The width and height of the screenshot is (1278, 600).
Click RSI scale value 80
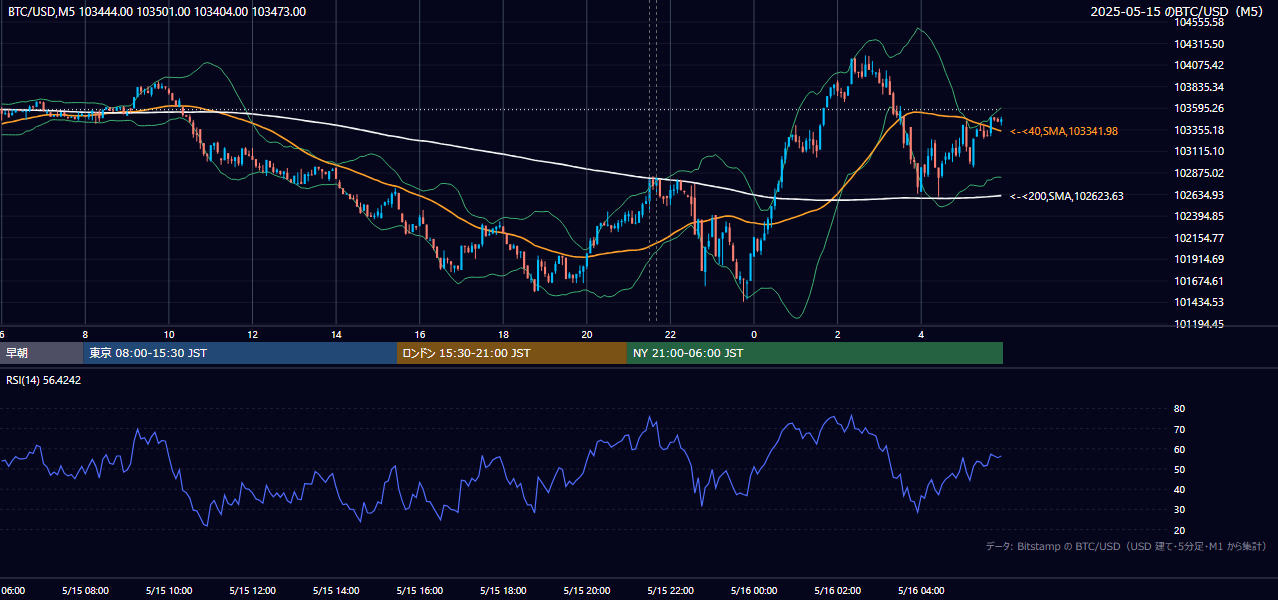point(1180,409)
